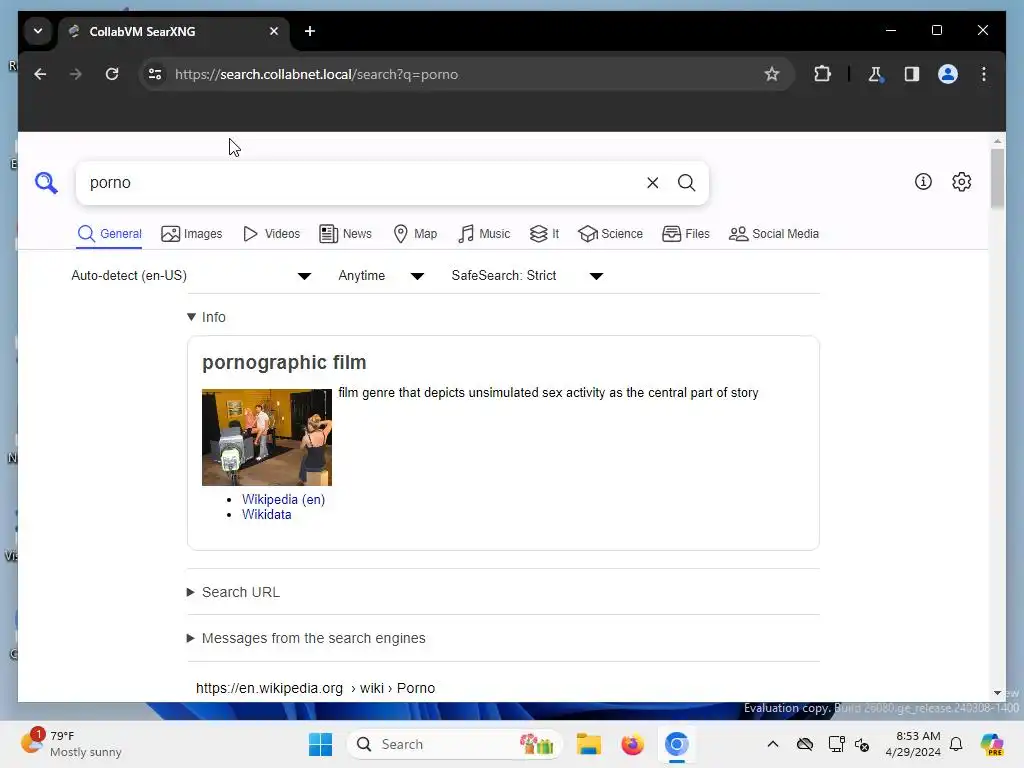
Task: Open a new browser tab
Action: [310, 31]
